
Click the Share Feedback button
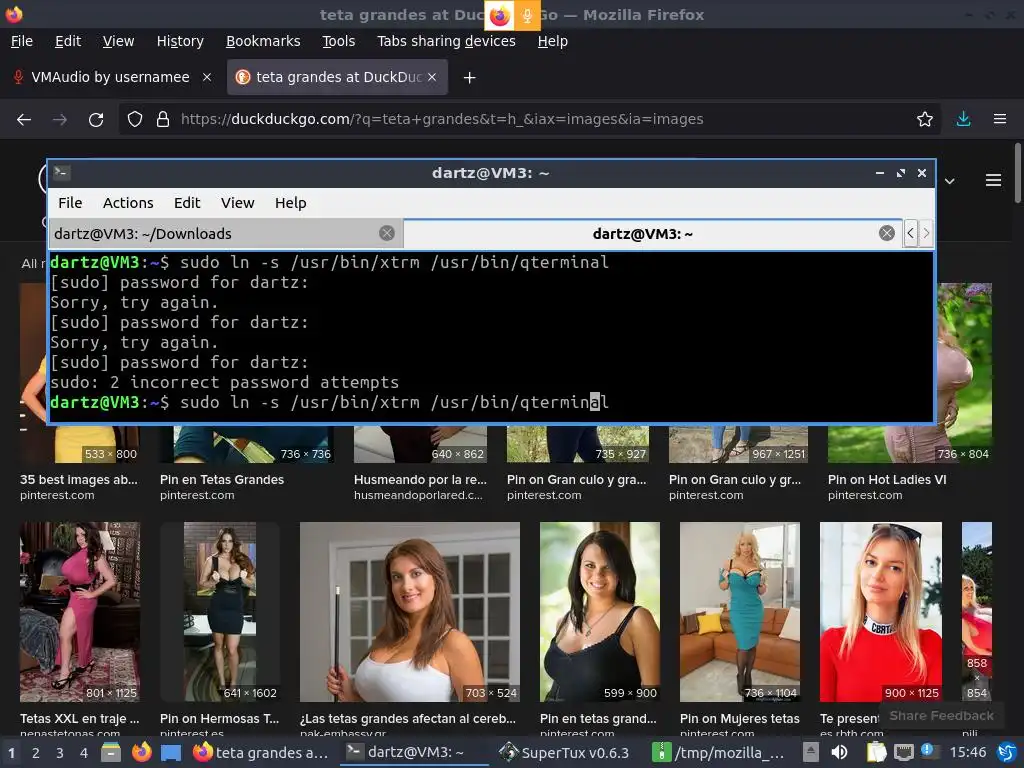pyautogui.click(x=941, y=716)
